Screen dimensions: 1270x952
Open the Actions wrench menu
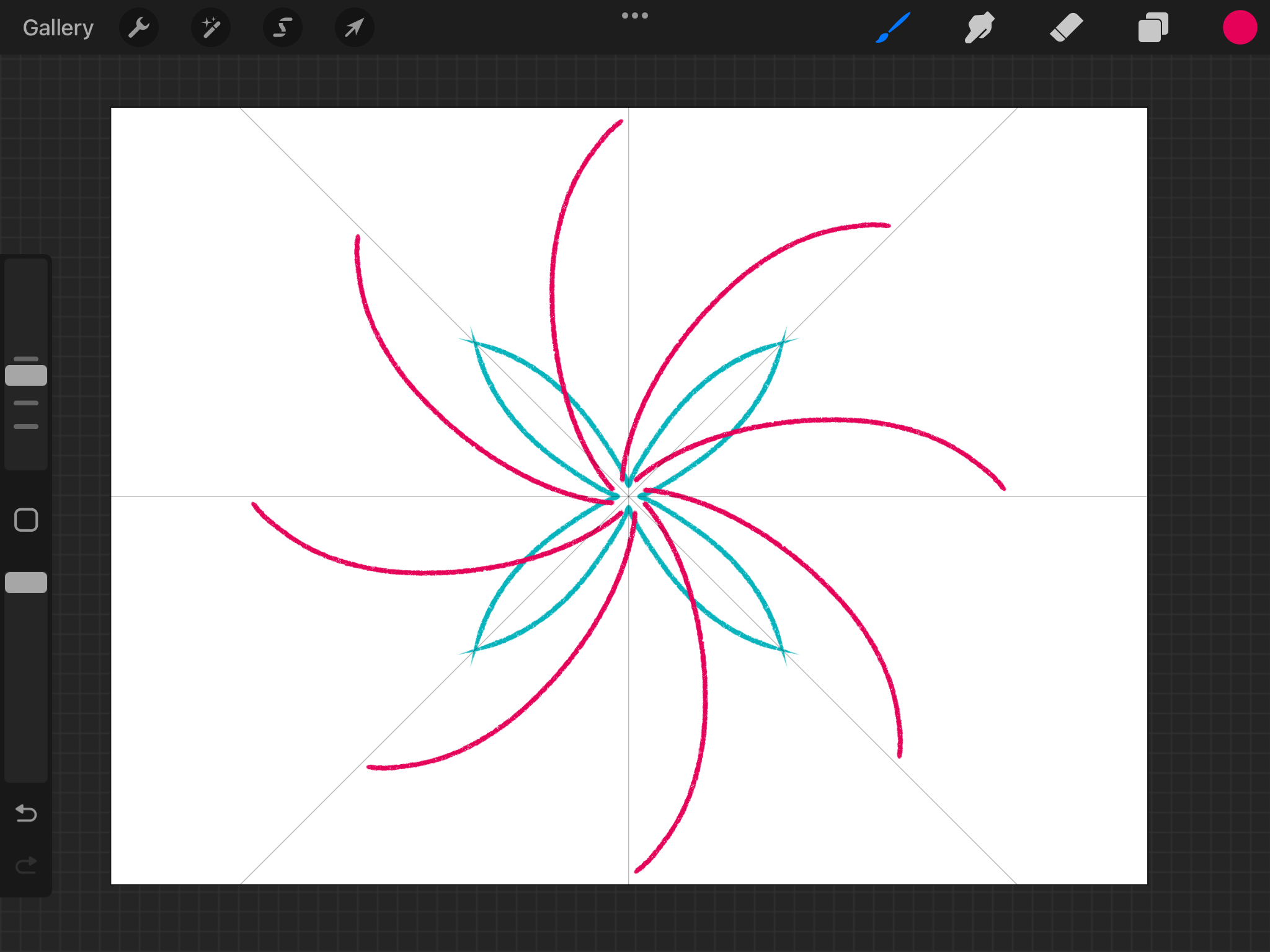coord(139,28)
